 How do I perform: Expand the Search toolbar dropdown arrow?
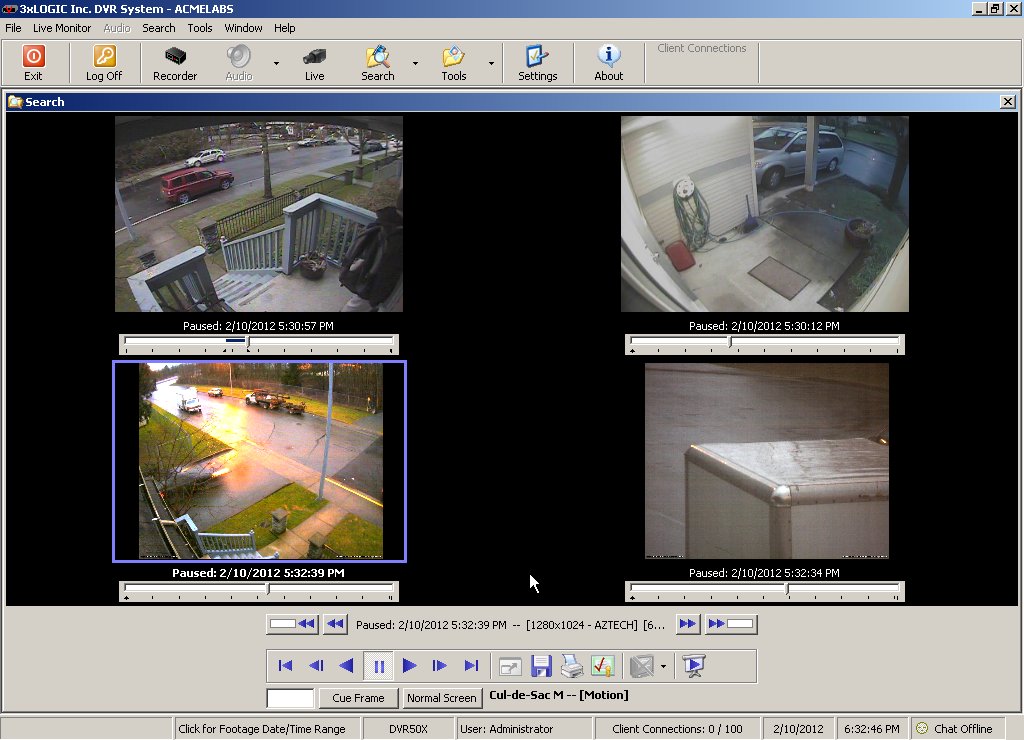(x=415, y=63)
